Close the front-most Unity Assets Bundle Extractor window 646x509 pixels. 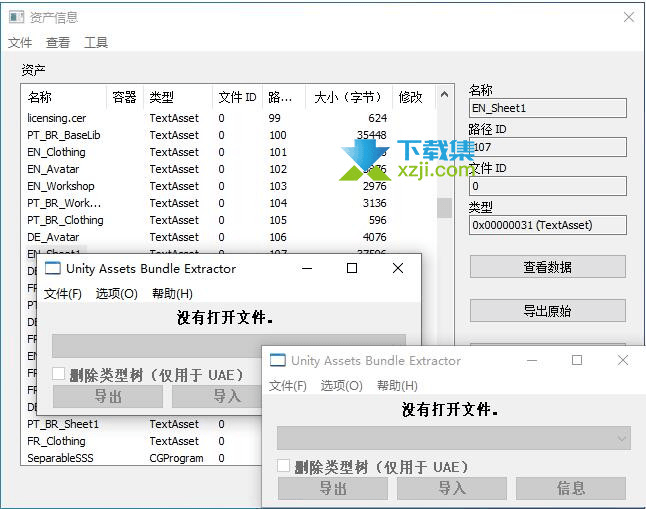[623, 360]
